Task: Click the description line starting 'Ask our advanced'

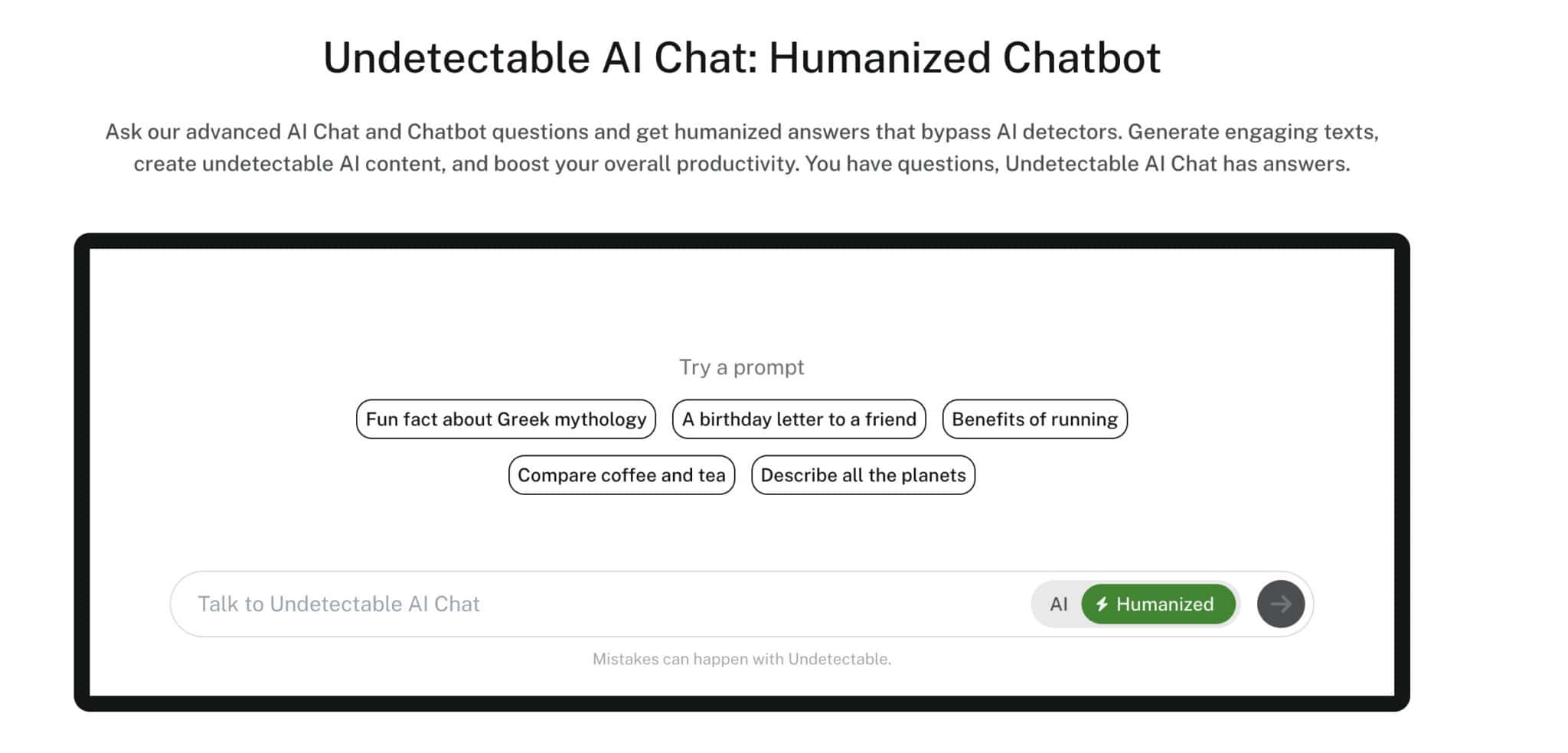Action: pyautogui.click(x=741, y=132)
